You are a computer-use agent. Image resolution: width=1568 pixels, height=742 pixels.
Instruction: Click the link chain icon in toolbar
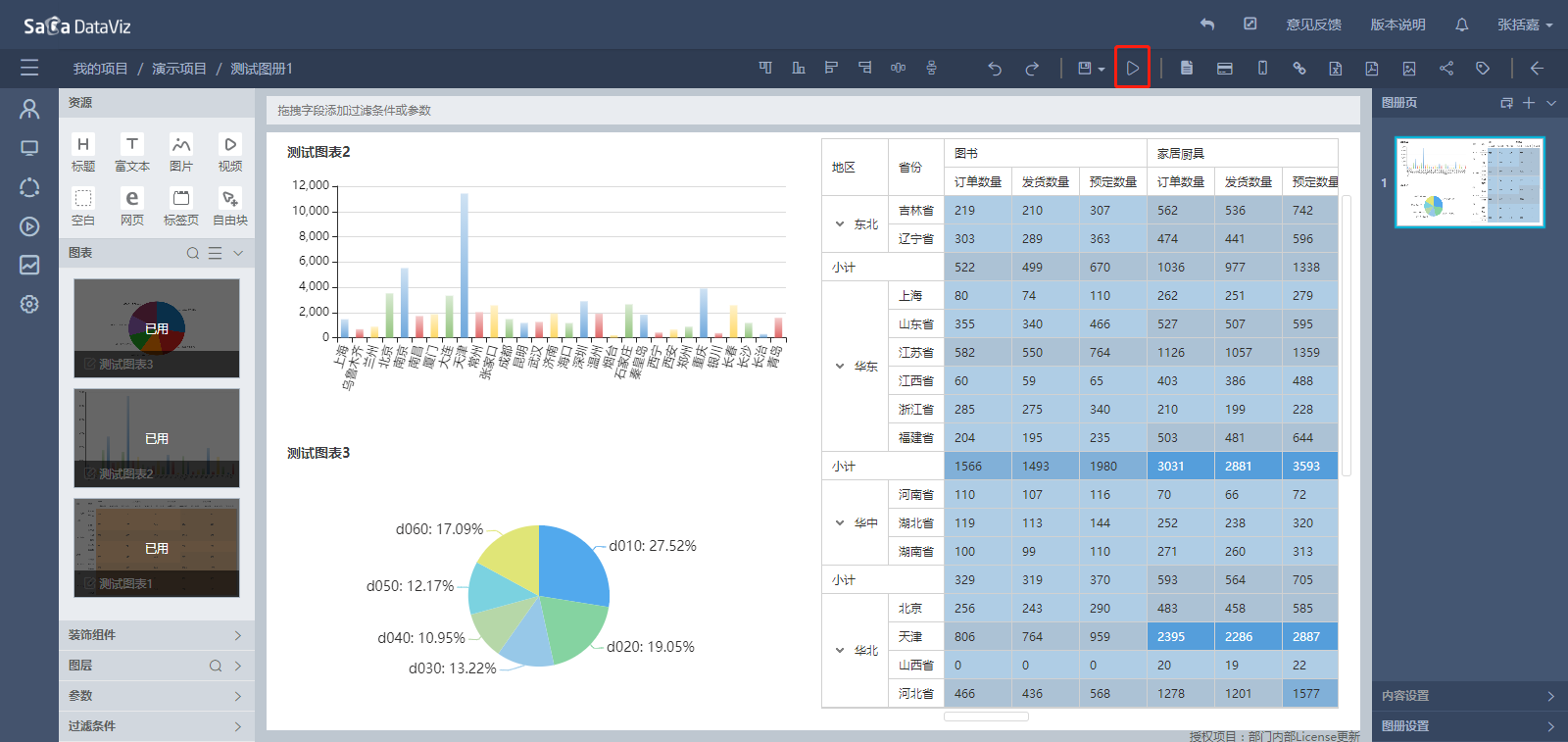1299,68
